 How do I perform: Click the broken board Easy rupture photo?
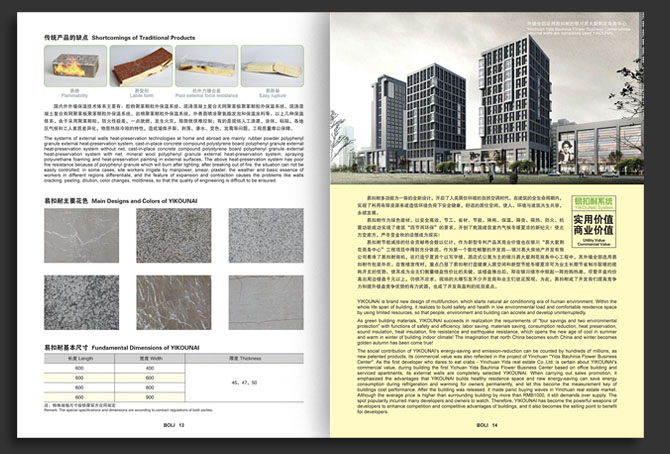pyautogui.click(x=273, y=66)
